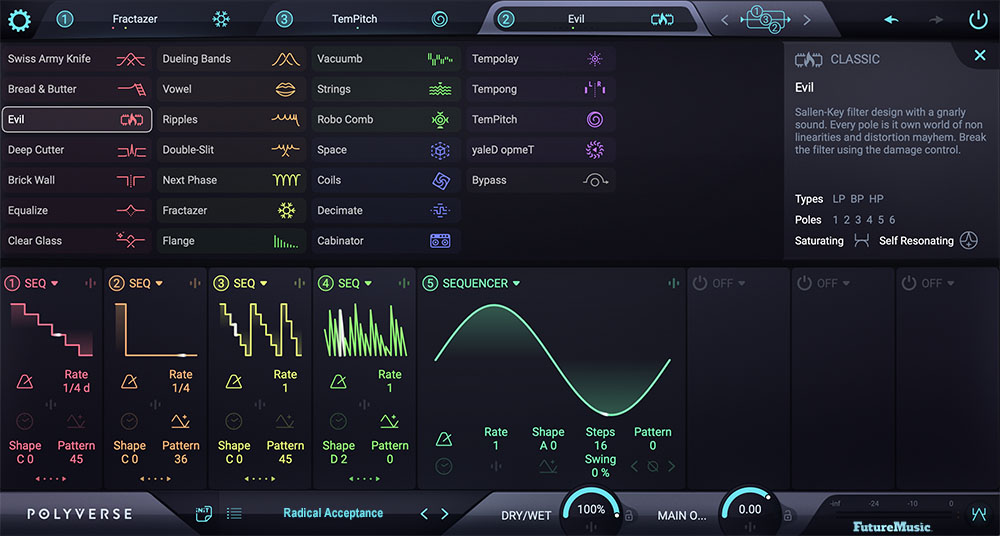Click the modulator 1 staircase waveform display
Screen dimensions: 1000x536
[52, 329]
